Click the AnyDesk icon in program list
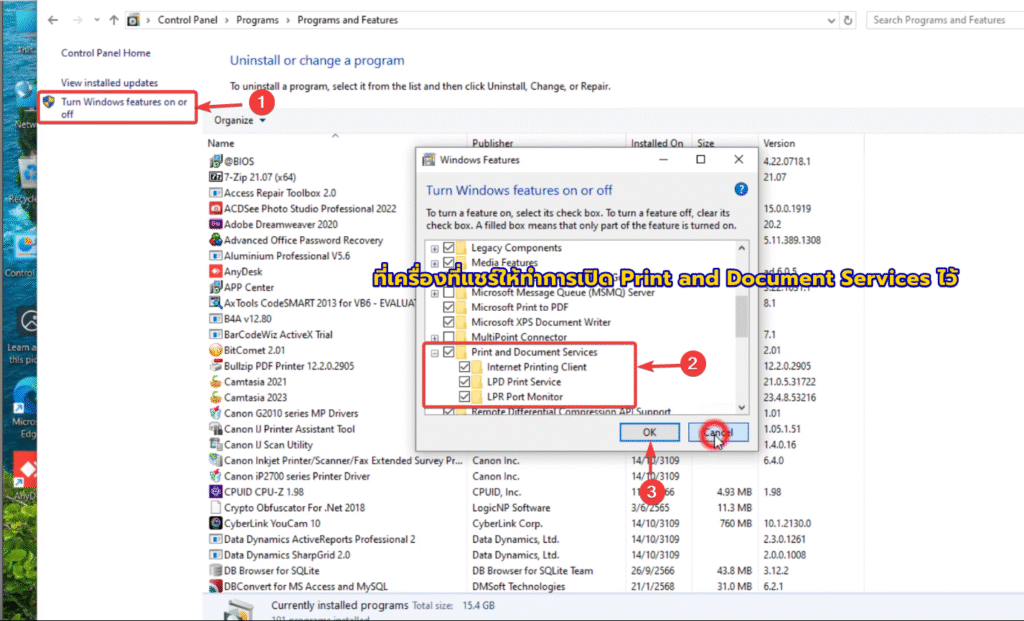The height and width of the screenshot is (621, 1024). click(216, 271)
